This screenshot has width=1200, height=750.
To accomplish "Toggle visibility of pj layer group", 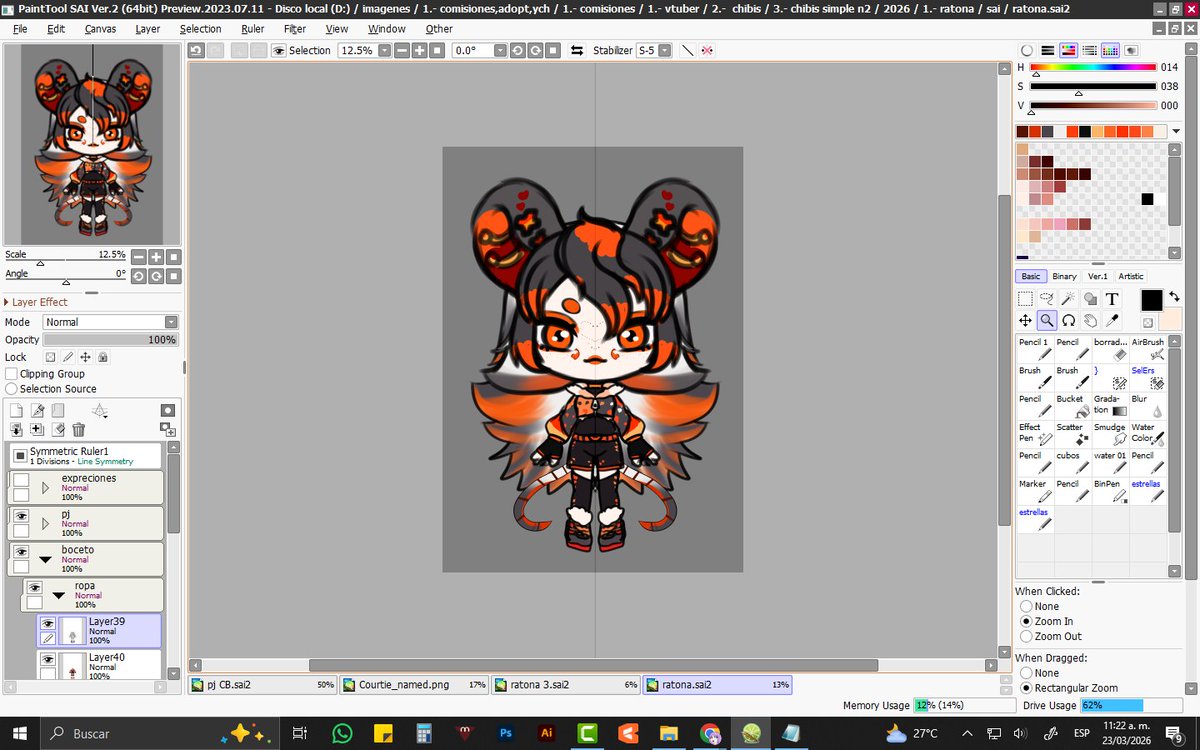I will click(x=20, y=515).
